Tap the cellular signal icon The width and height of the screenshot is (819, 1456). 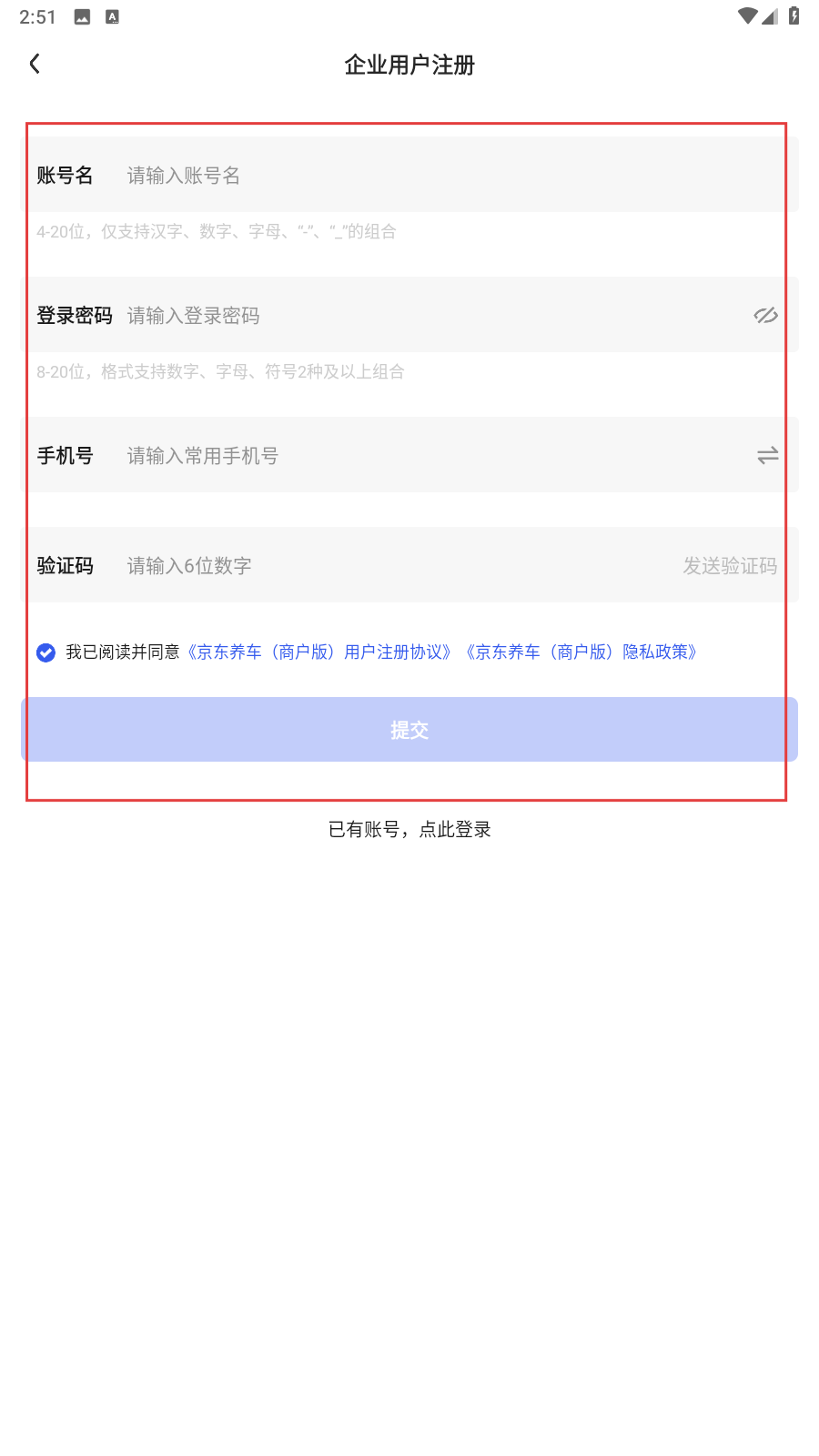770,15
